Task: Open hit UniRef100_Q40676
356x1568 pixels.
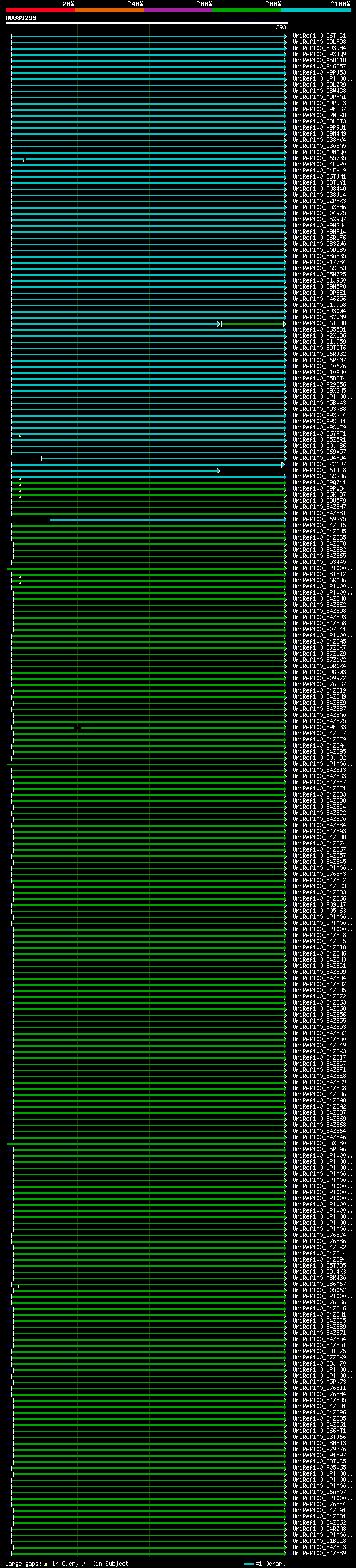Action: point(319,367)
